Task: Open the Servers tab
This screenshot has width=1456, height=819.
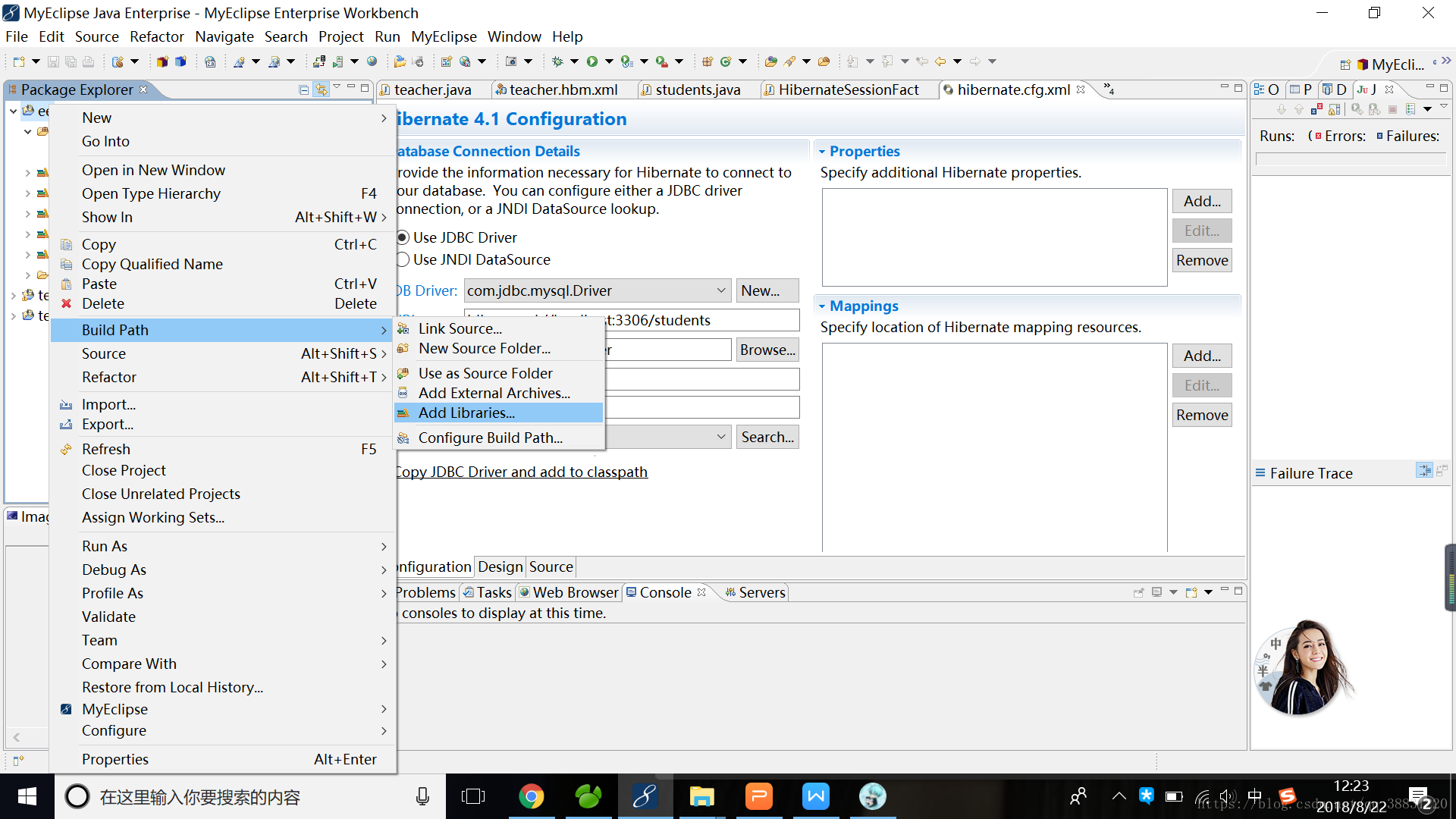Action: point(754,592)
